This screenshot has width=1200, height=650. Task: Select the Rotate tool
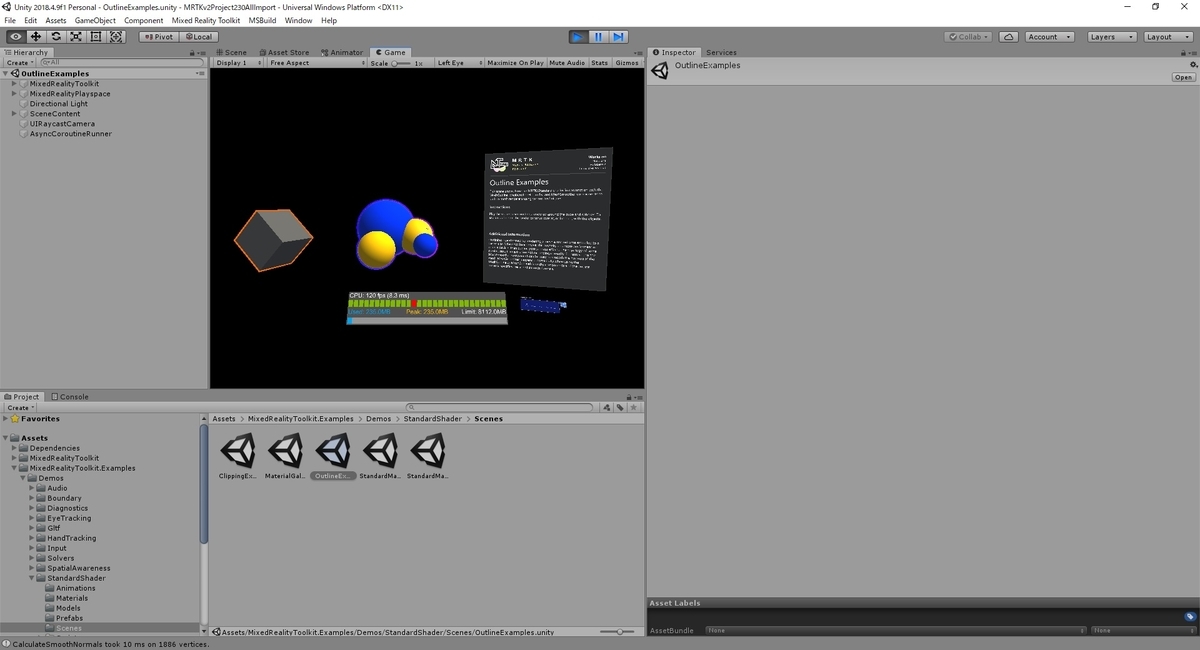[x=56, y=37]
